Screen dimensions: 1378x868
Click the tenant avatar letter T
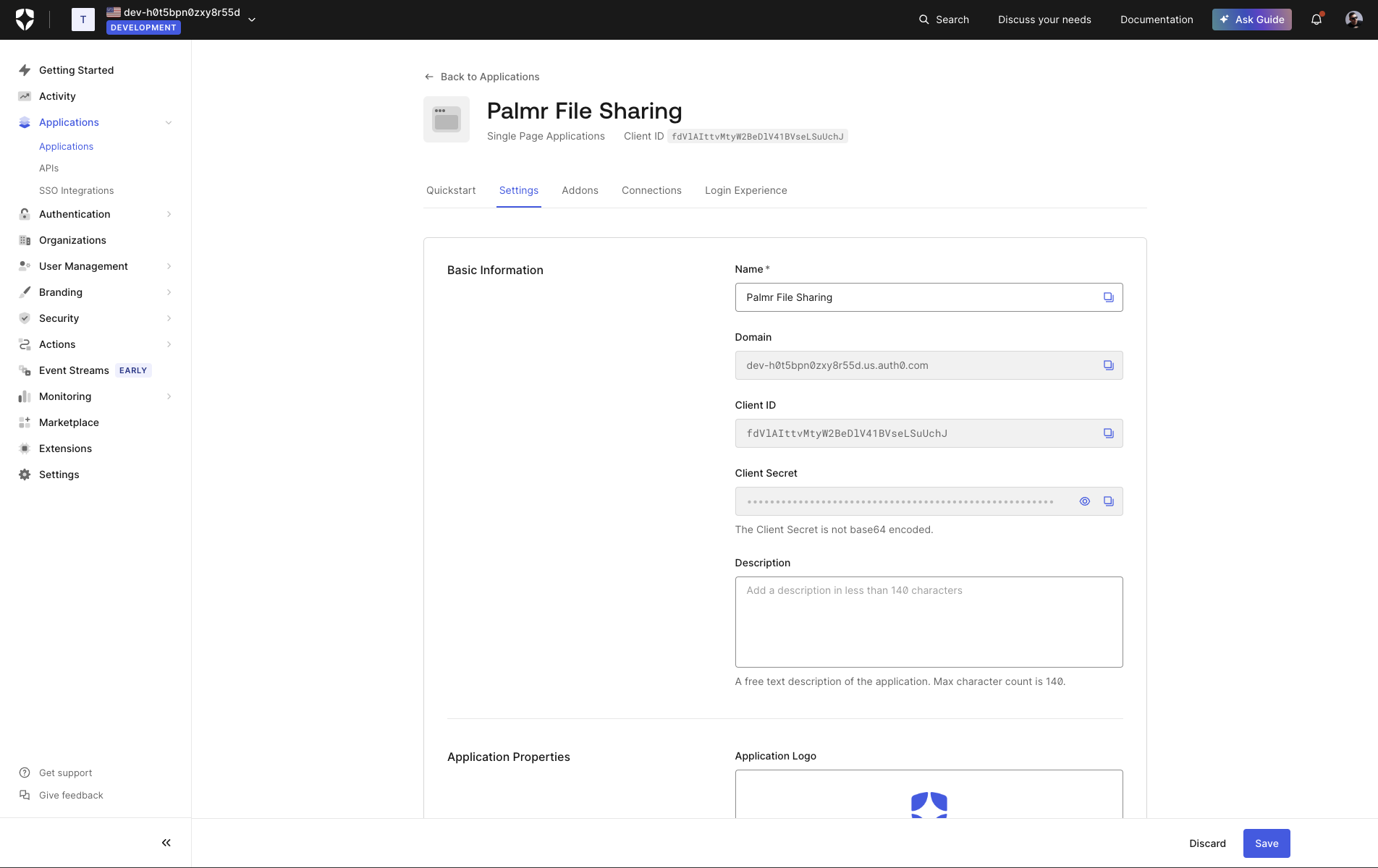pos(83,20)
